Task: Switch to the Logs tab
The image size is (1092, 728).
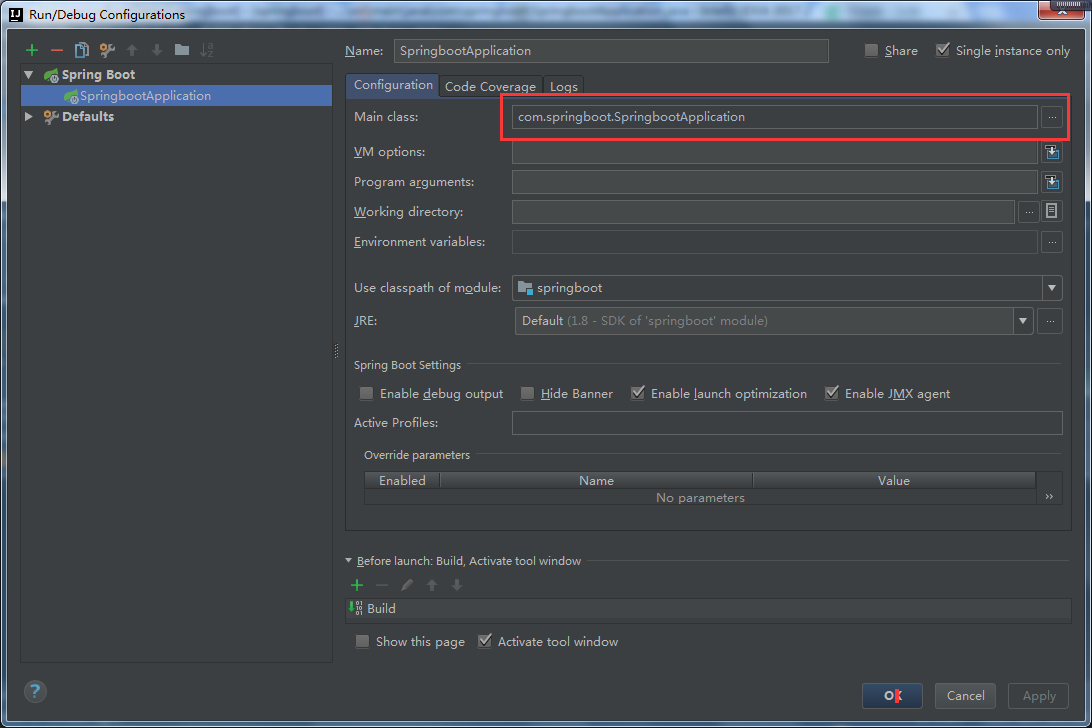Action: pos(563,86)
